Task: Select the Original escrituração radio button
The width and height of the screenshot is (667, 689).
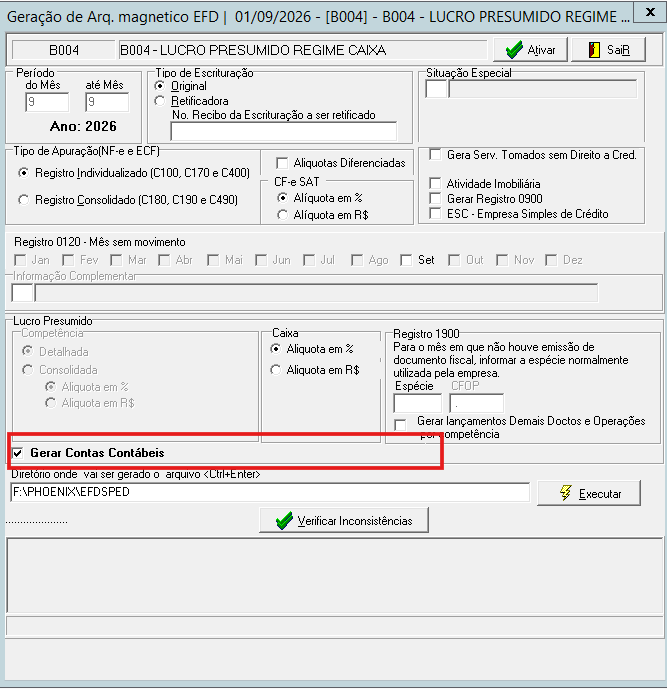Action: click(x=160, y=86)
